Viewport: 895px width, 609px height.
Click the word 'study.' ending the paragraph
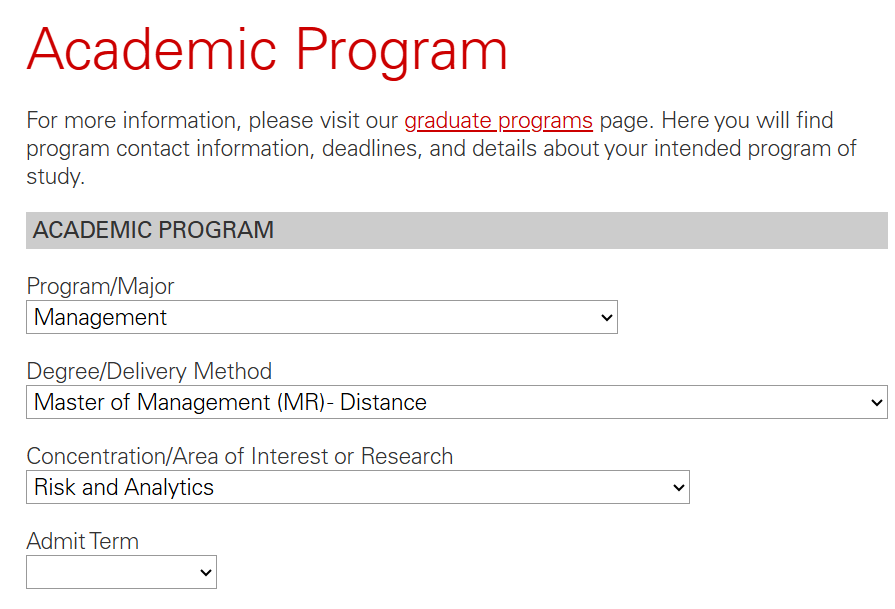[55, 178]
